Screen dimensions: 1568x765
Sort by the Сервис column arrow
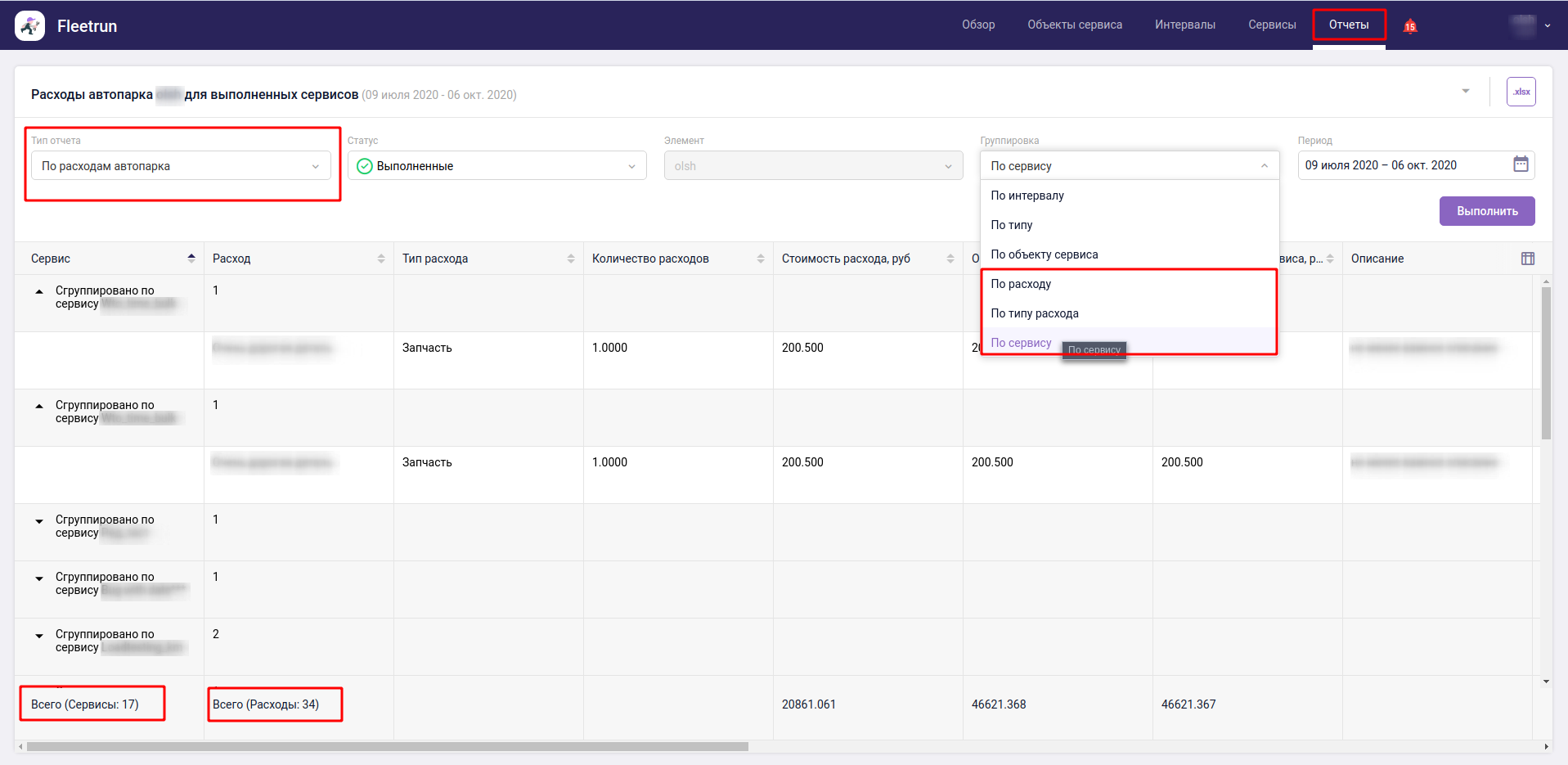tap(191, 259)
